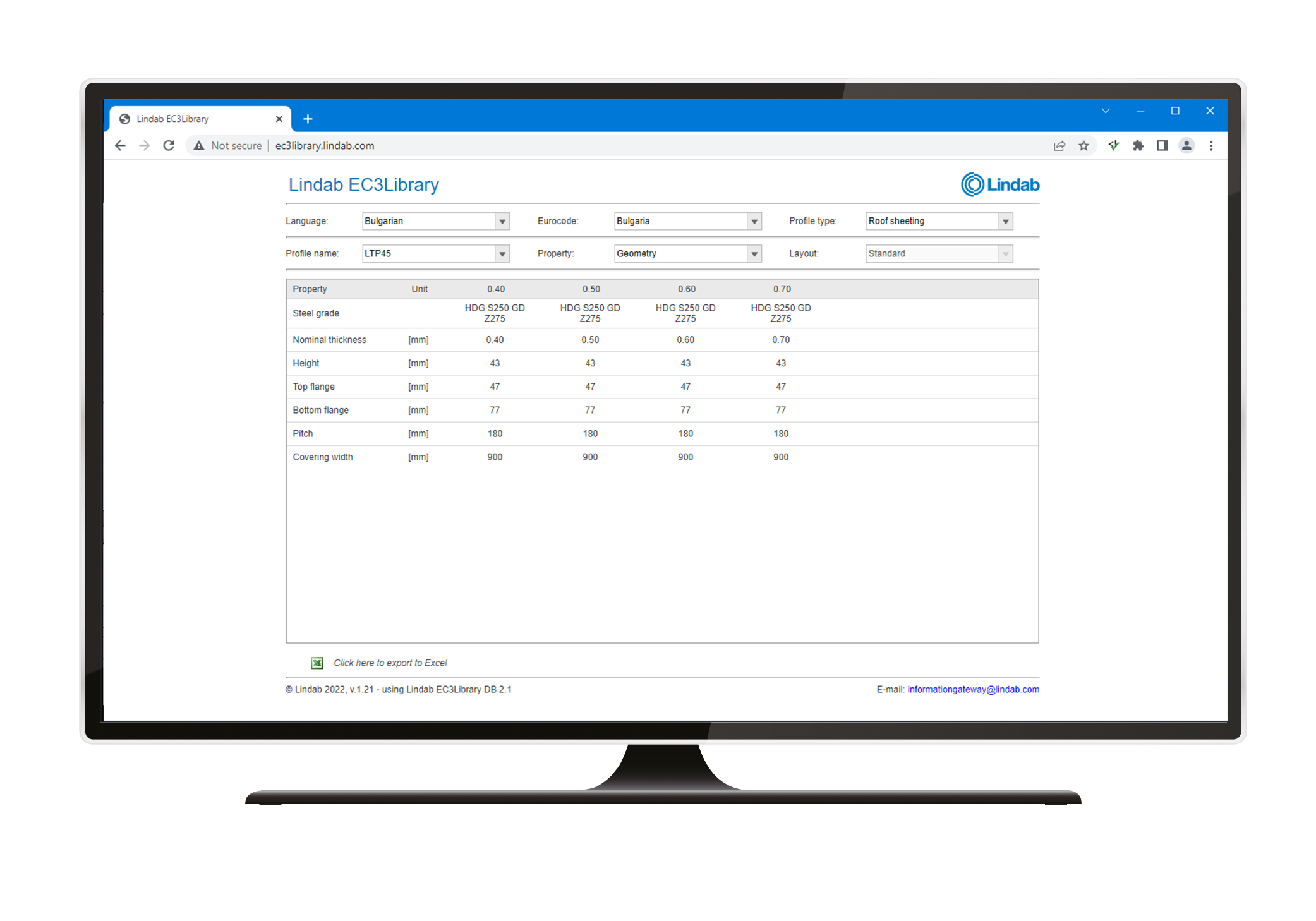Expand the Profile type dropdown
The width and height of the screenshot is (1316, 921).
click(1005, 221)
